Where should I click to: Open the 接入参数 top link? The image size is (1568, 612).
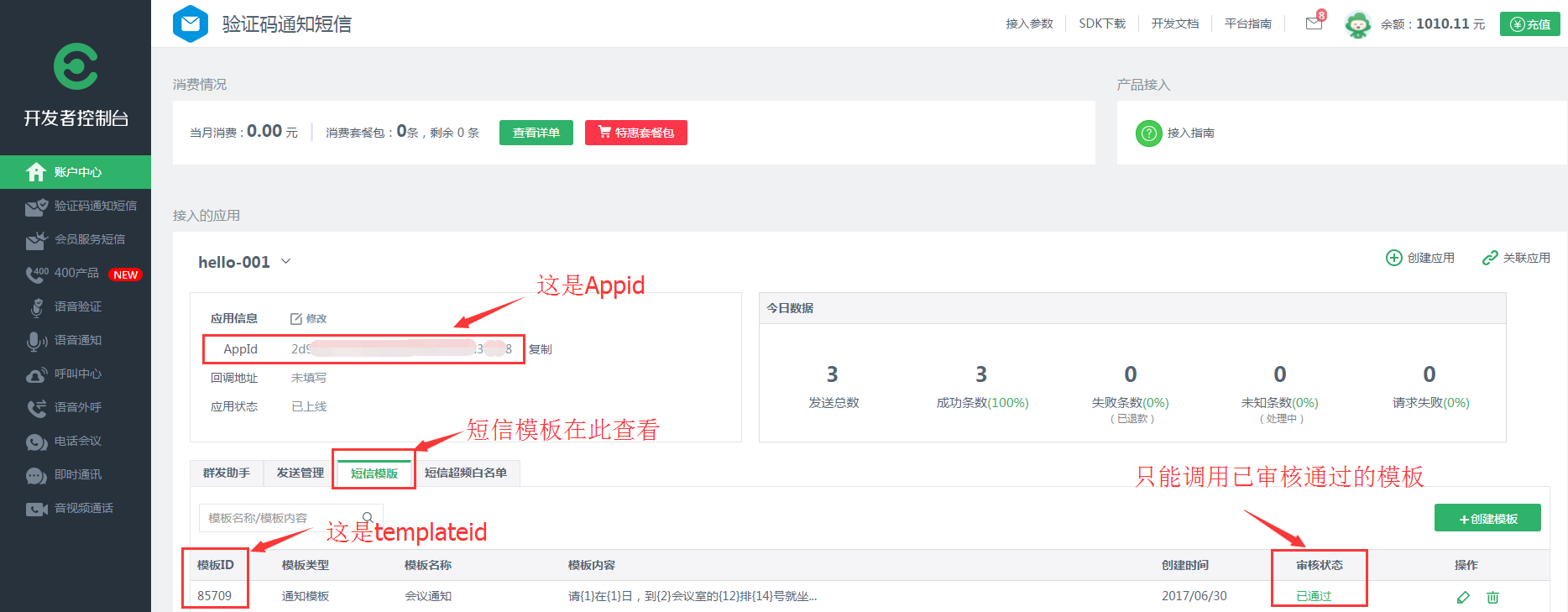coord(1029,24)
